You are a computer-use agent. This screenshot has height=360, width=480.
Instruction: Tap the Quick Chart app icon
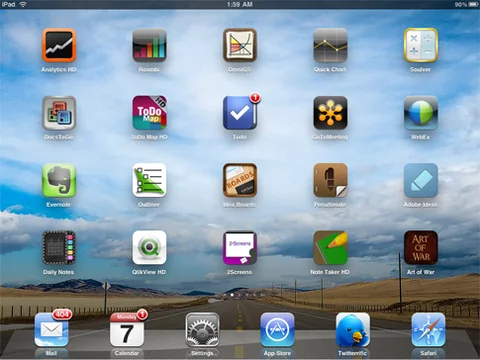330,45
